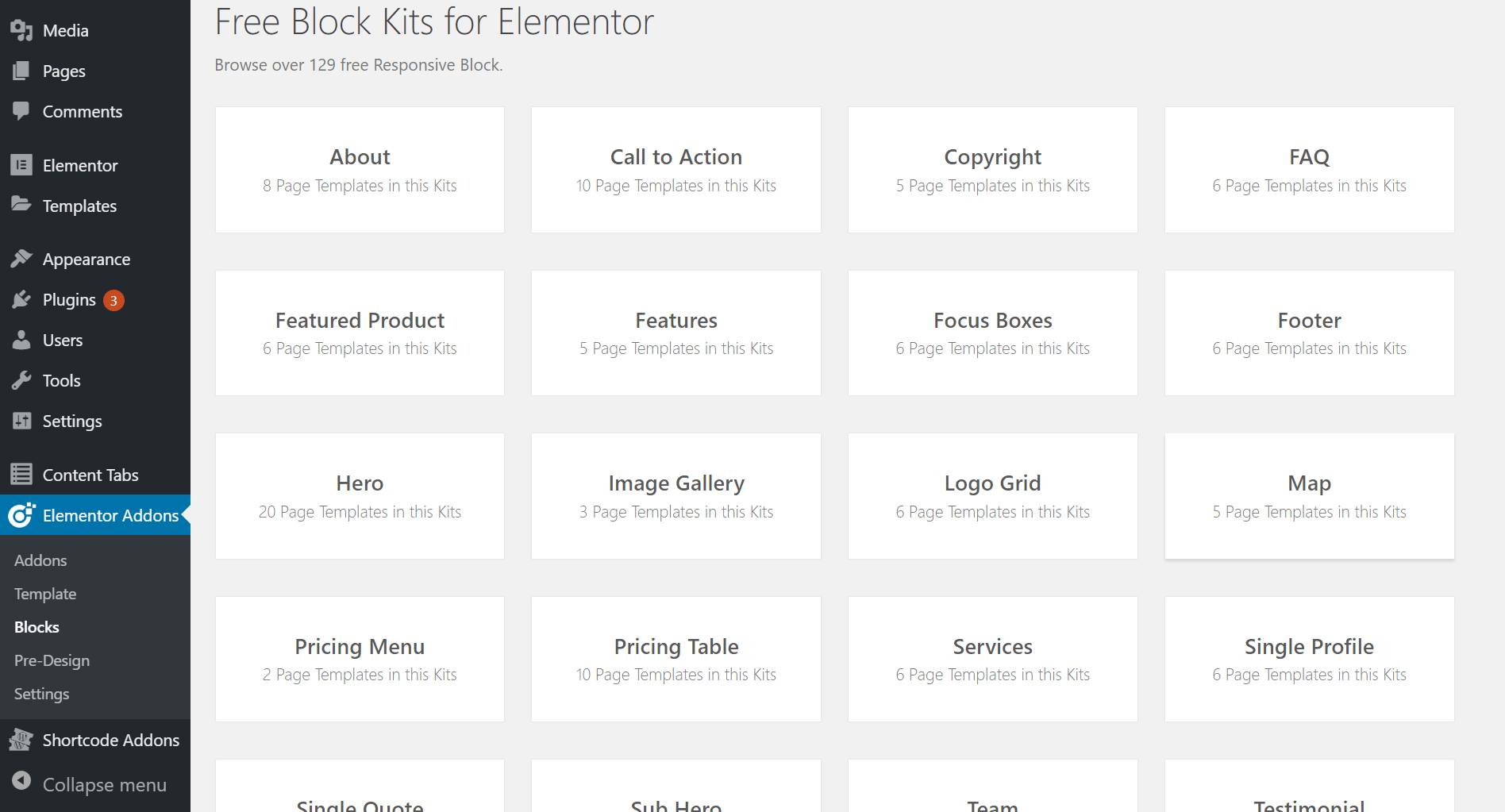This screenshot has height=812, width=1505.
Task: Click the Elementor Addons logo icon
Action: (21, 515)
